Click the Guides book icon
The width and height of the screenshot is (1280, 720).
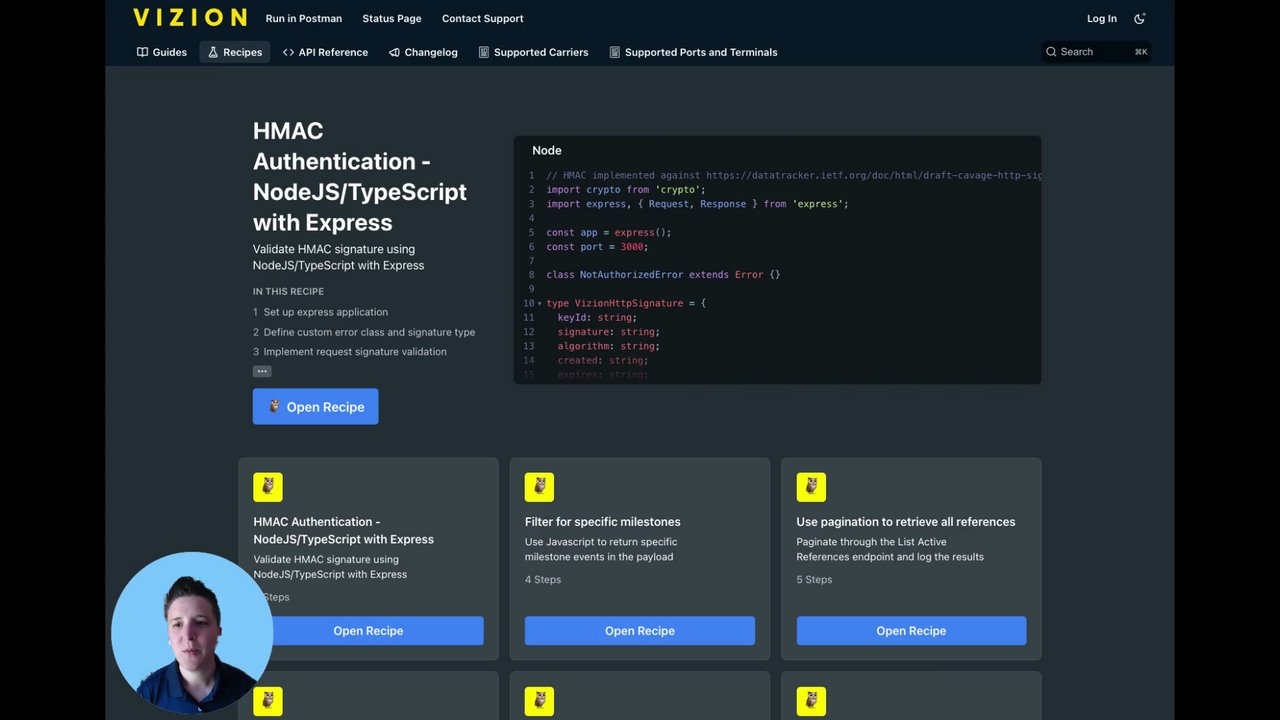point(143,52)
